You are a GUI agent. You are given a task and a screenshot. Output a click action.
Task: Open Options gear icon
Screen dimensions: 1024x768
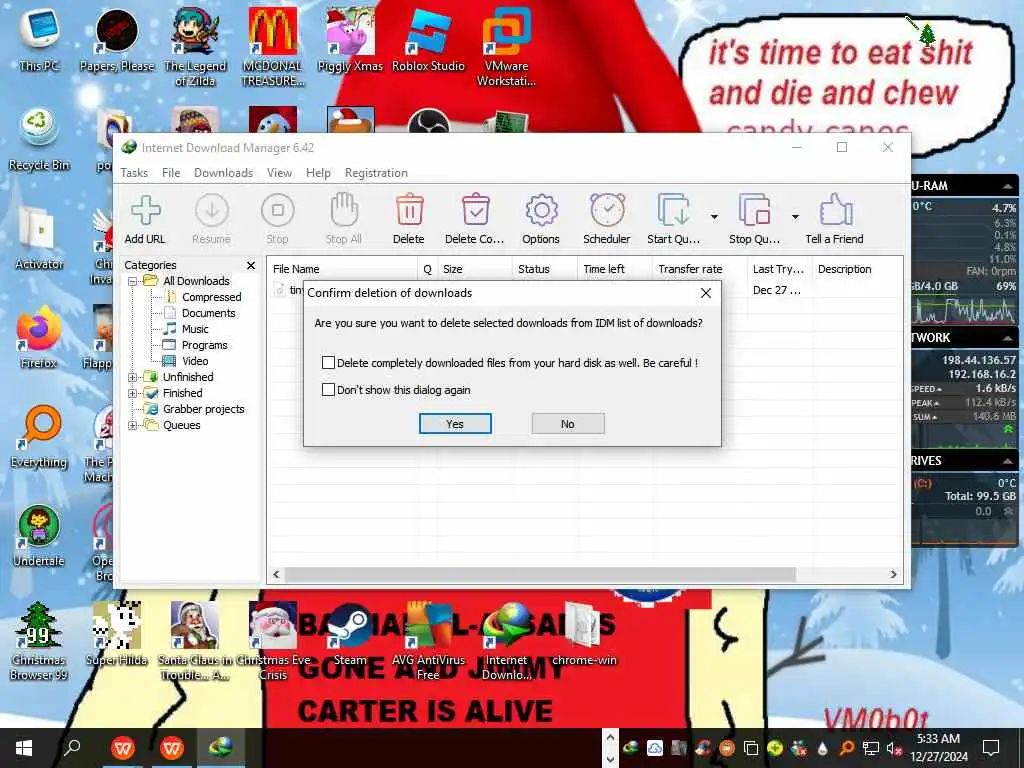tap(541, 210)
